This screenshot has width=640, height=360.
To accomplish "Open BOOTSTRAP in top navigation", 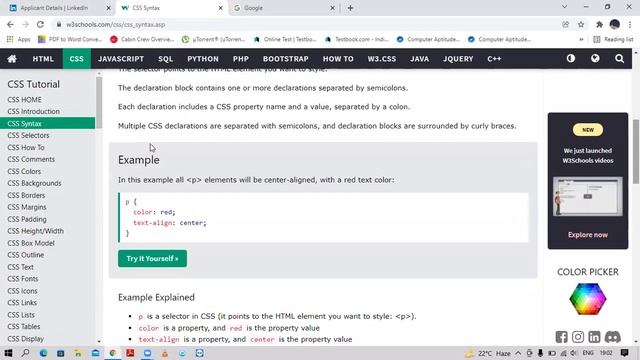I will (286, 59).
